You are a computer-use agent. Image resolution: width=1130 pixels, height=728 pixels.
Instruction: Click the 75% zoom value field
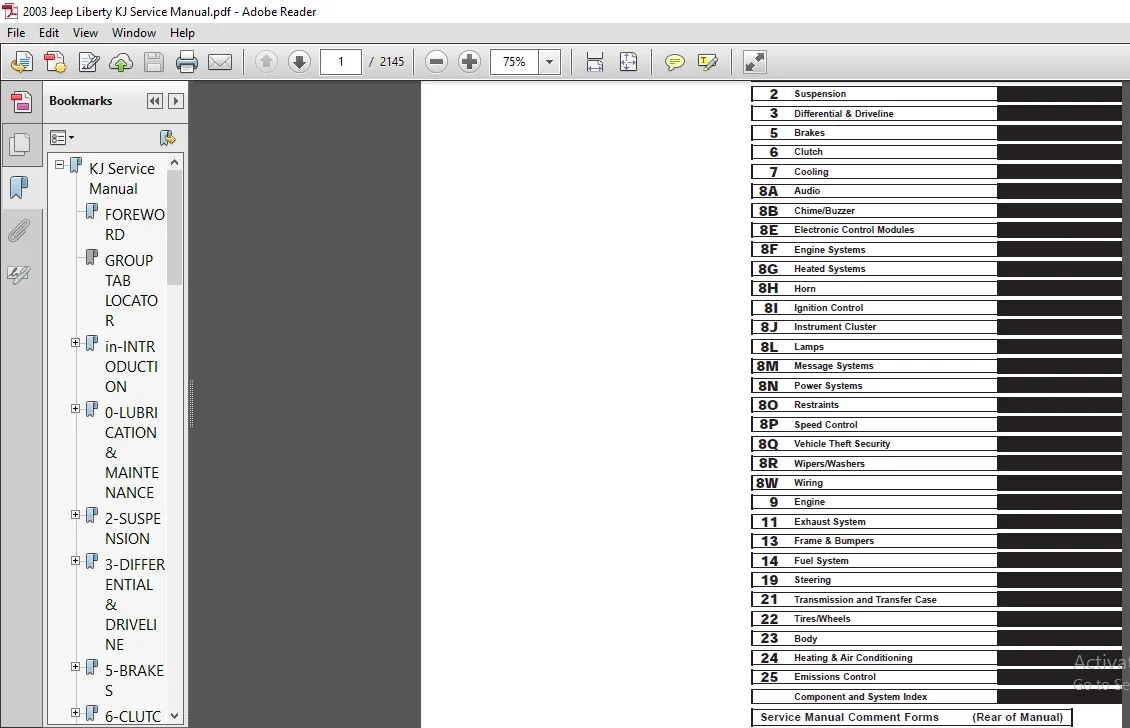[515, 62]
